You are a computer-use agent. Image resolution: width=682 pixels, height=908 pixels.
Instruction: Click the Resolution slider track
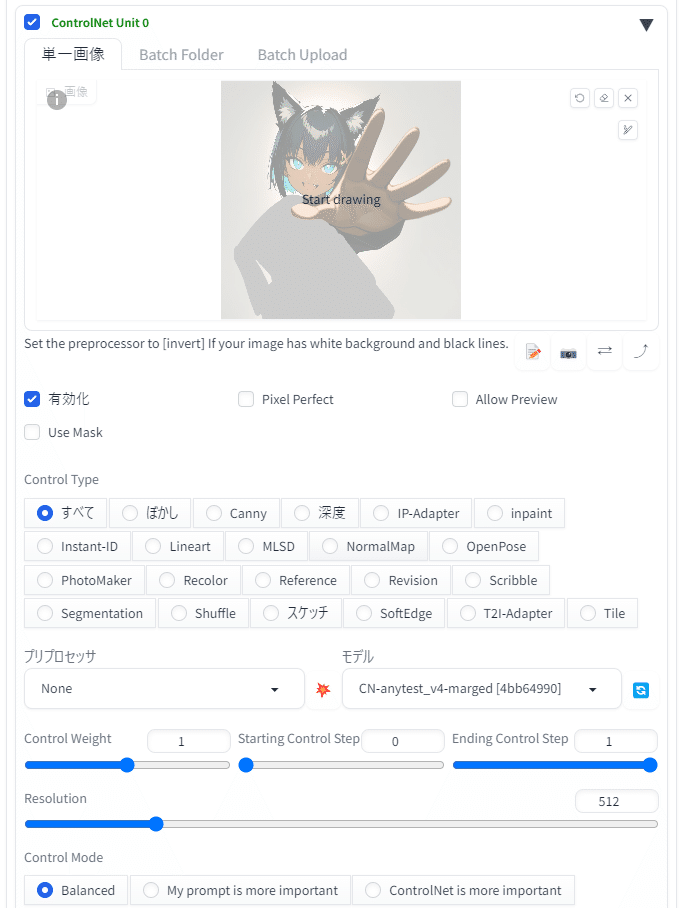(341, 824)
